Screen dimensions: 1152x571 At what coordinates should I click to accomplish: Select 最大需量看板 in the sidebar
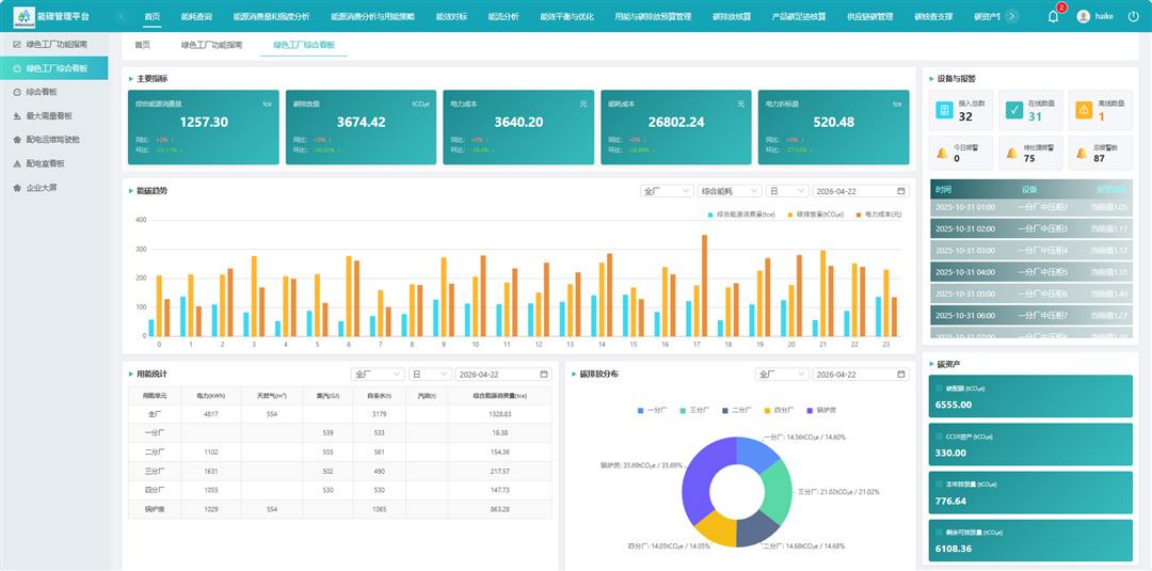48,116
